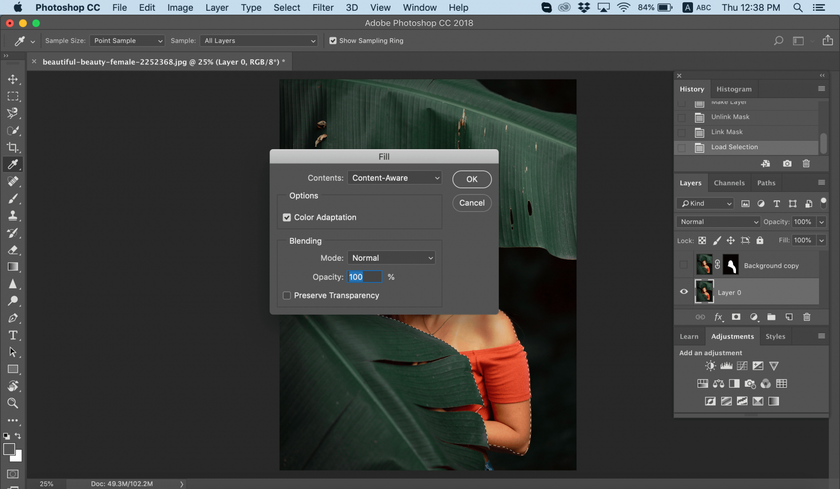Toggle the mask link on Background copy
The image size is (840, 489).
coord(717,265)
